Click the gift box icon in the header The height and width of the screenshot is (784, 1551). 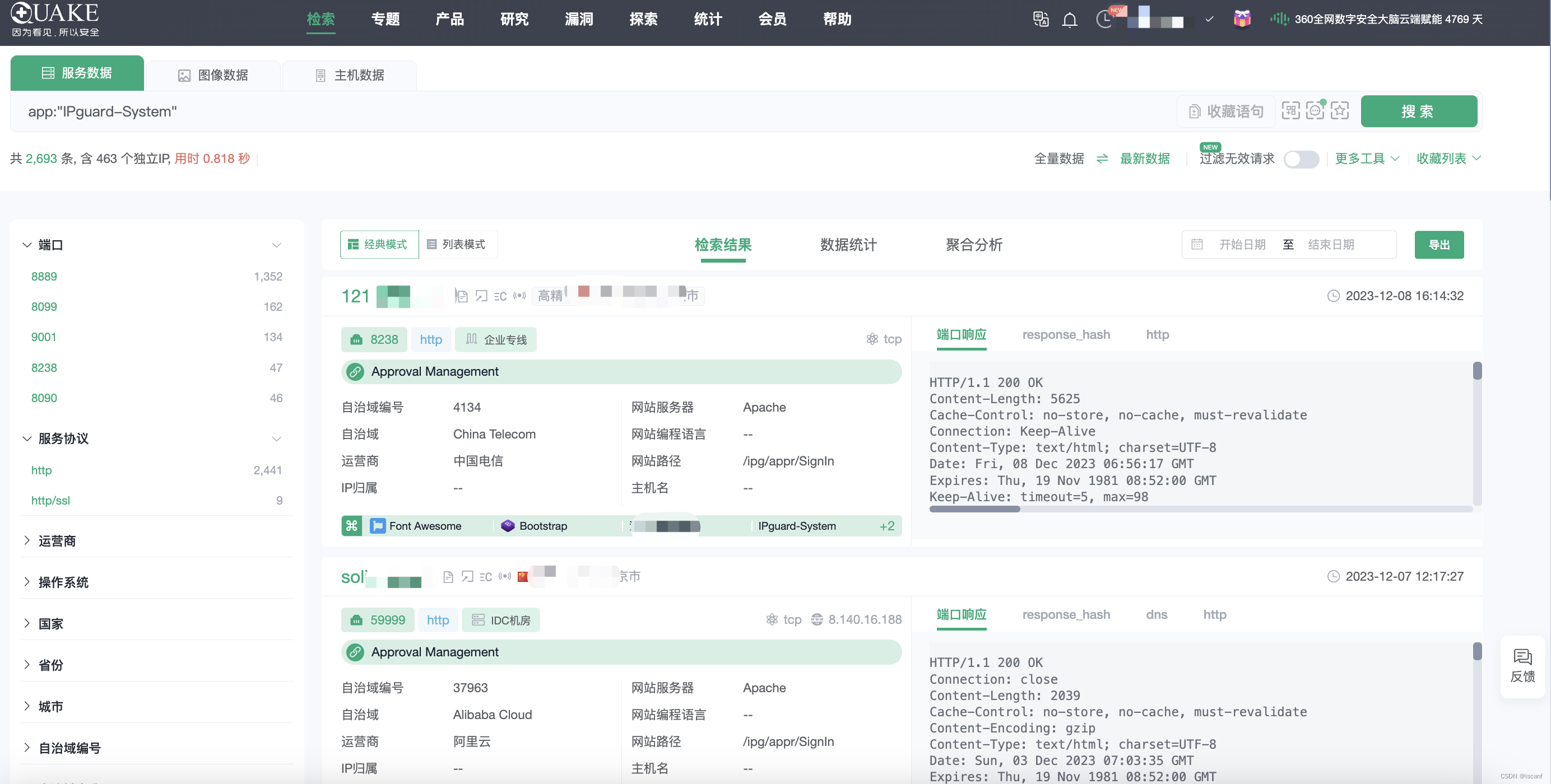[1242, 19]
